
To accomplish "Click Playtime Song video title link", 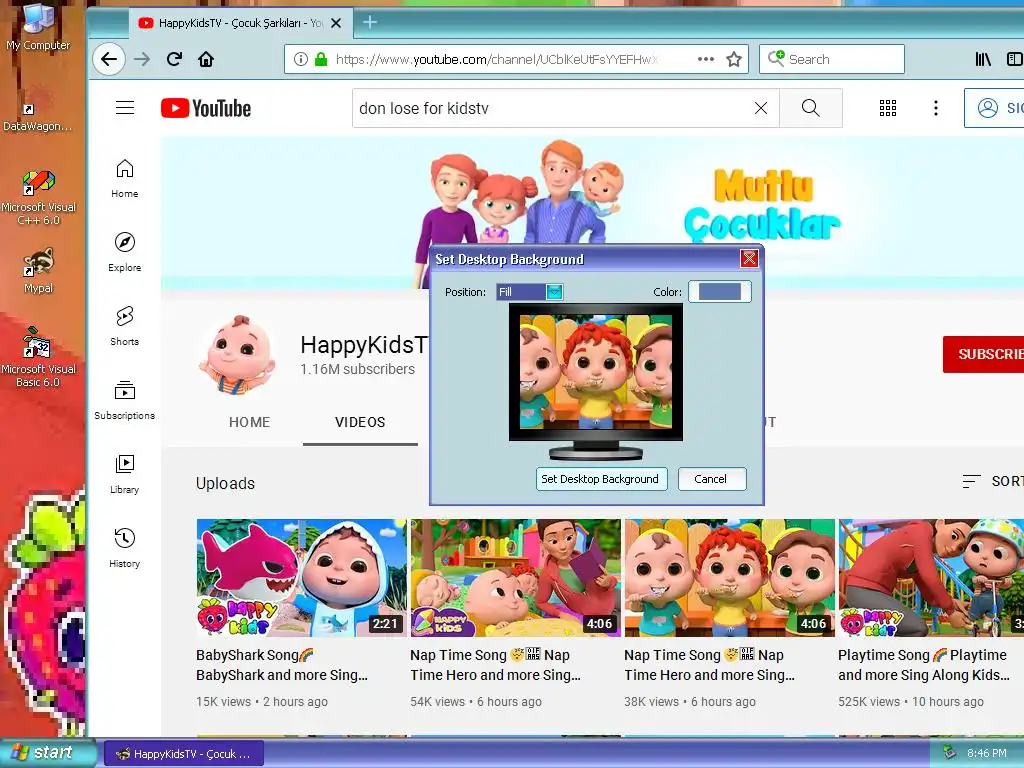I will tap(923, 665).
